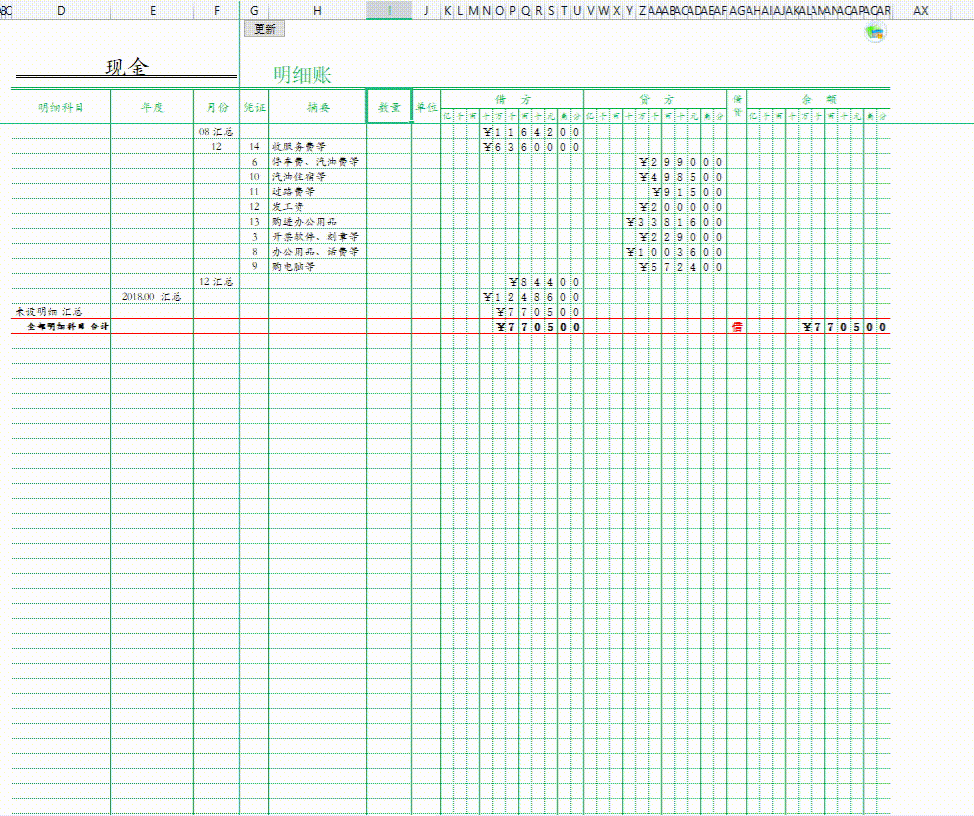The width and height of the screenshot is (974, 816).
Task: Click the 发工资 summary cell
Action: (317, 207)
